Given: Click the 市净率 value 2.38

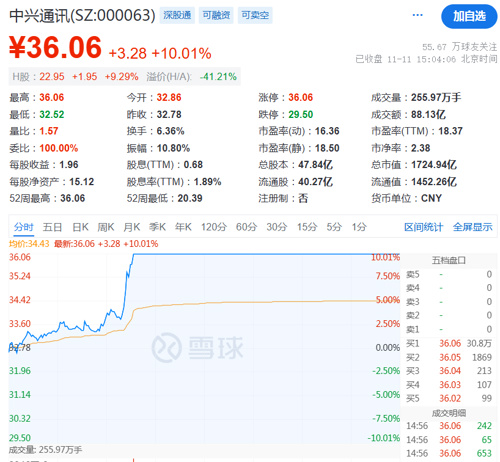Looking at the screenshot, I should 421,148.
